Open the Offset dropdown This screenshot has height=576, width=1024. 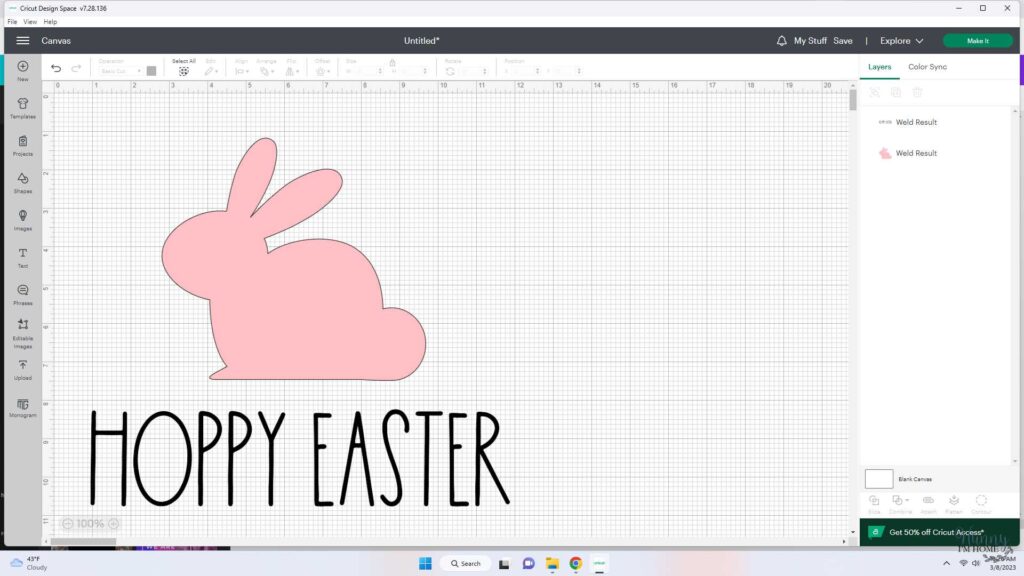point(323,69)
